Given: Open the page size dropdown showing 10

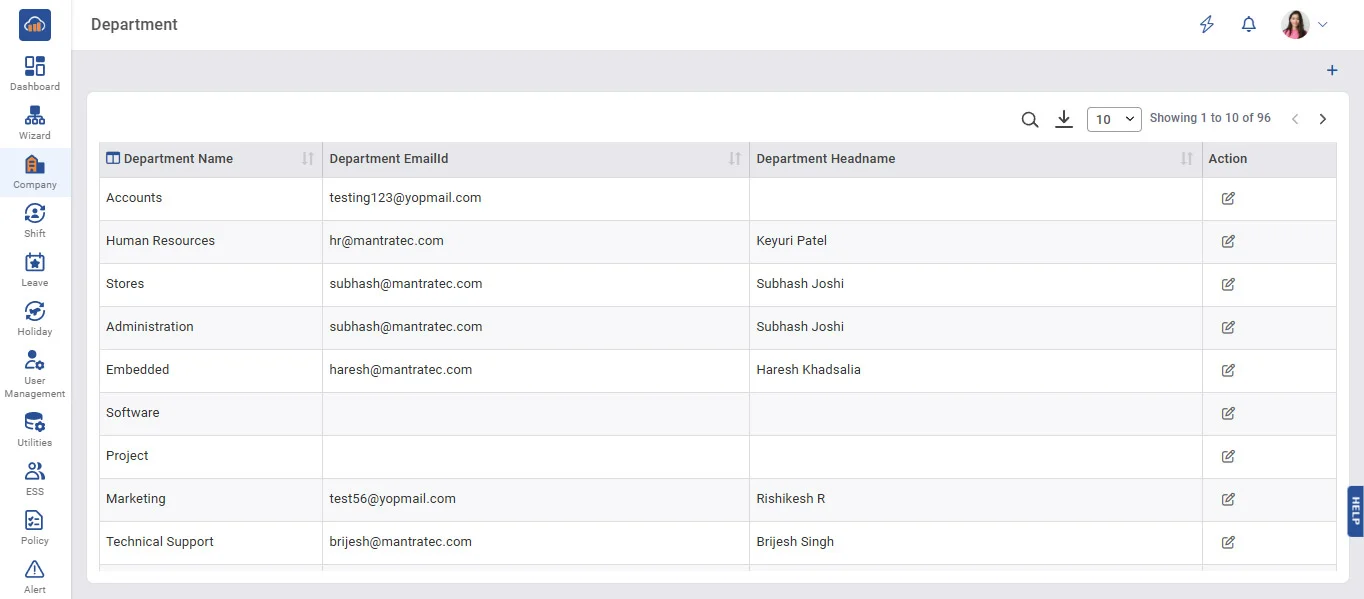Looking at the screenshot, I should coord(1113,119).
